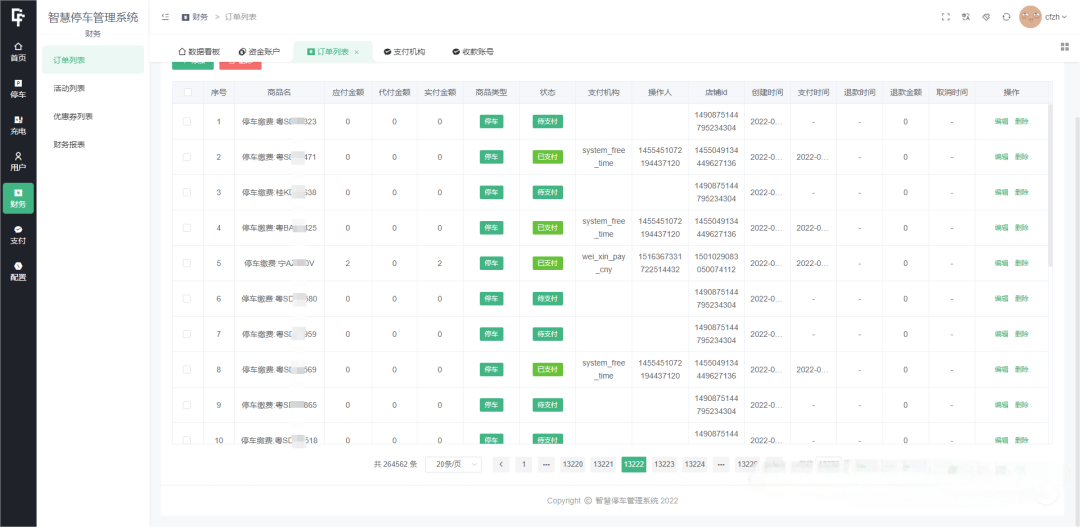Open the 支付 payment section in sidebar

click(x=18, y=235)
